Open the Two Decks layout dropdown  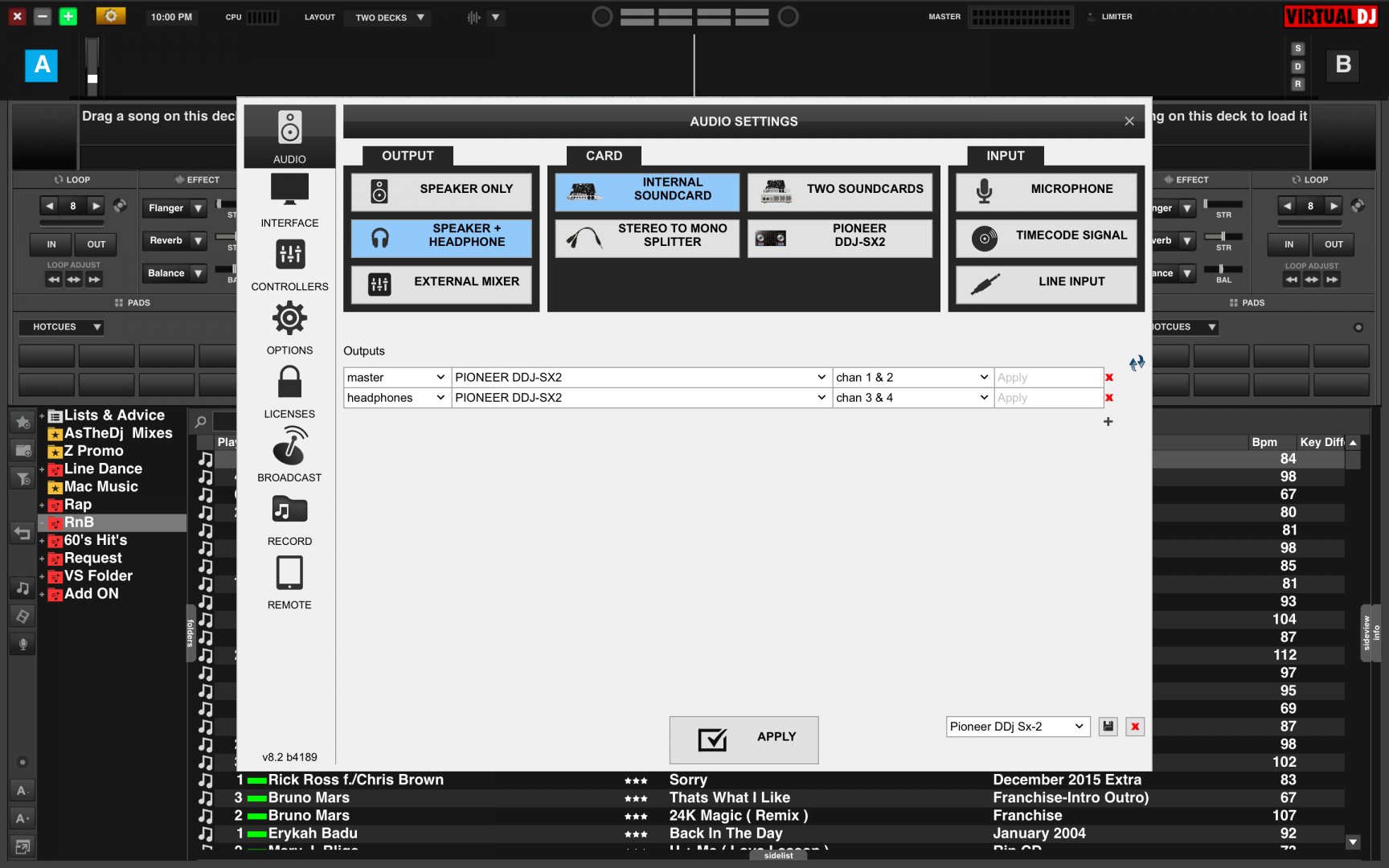point(387,17)
